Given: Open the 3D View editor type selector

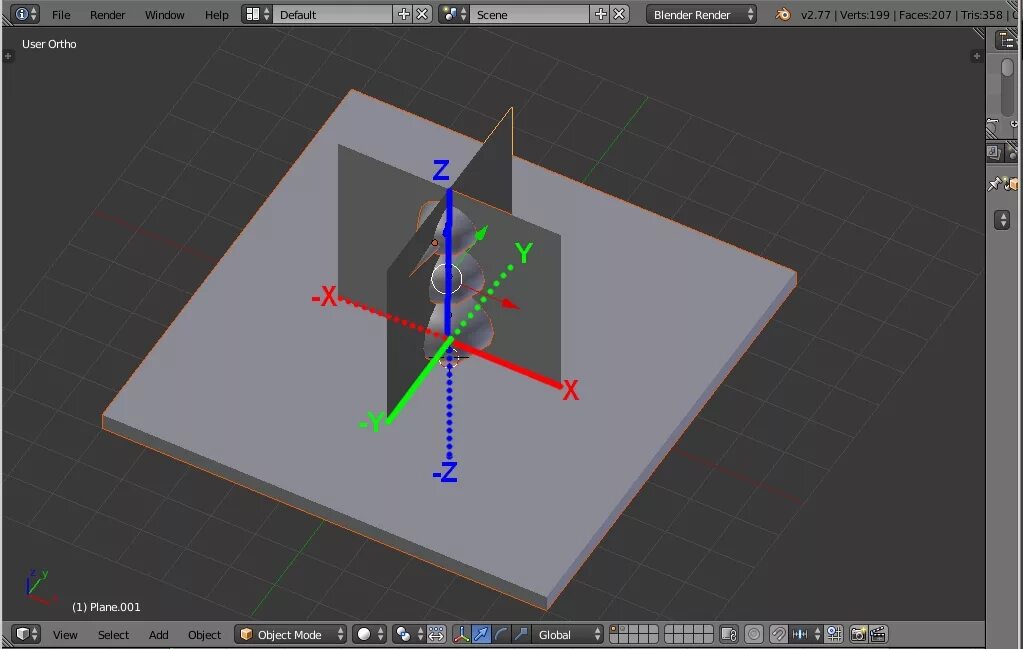Looking at the screenshot, I should (27, 634).
